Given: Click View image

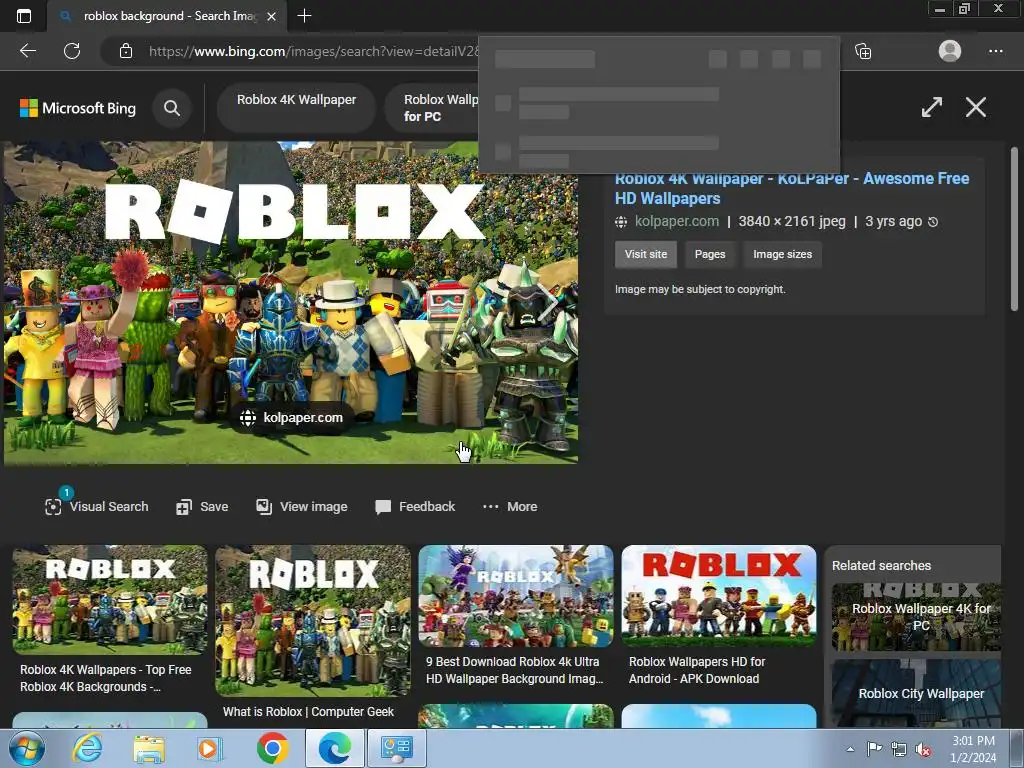Looking at the screenshot, I should point(302,507).
